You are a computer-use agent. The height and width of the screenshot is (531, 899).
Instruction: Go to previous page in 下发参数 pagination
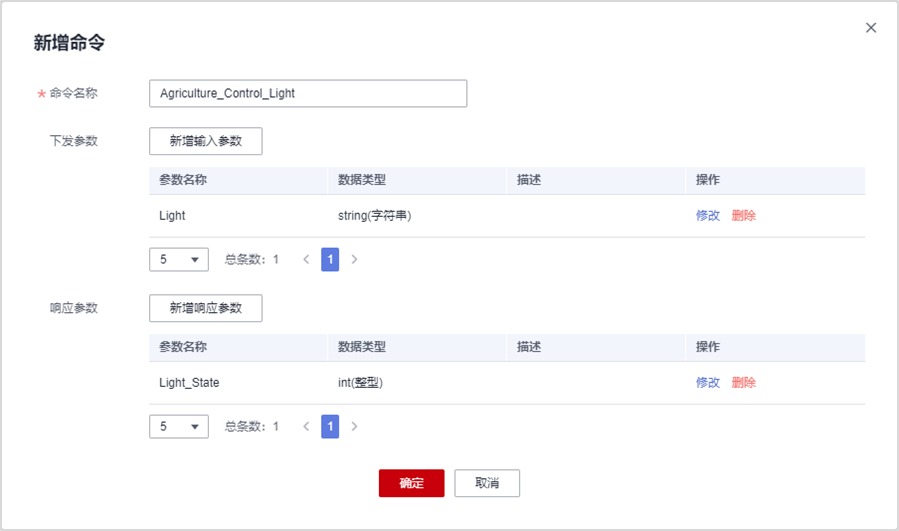point(306,260)
